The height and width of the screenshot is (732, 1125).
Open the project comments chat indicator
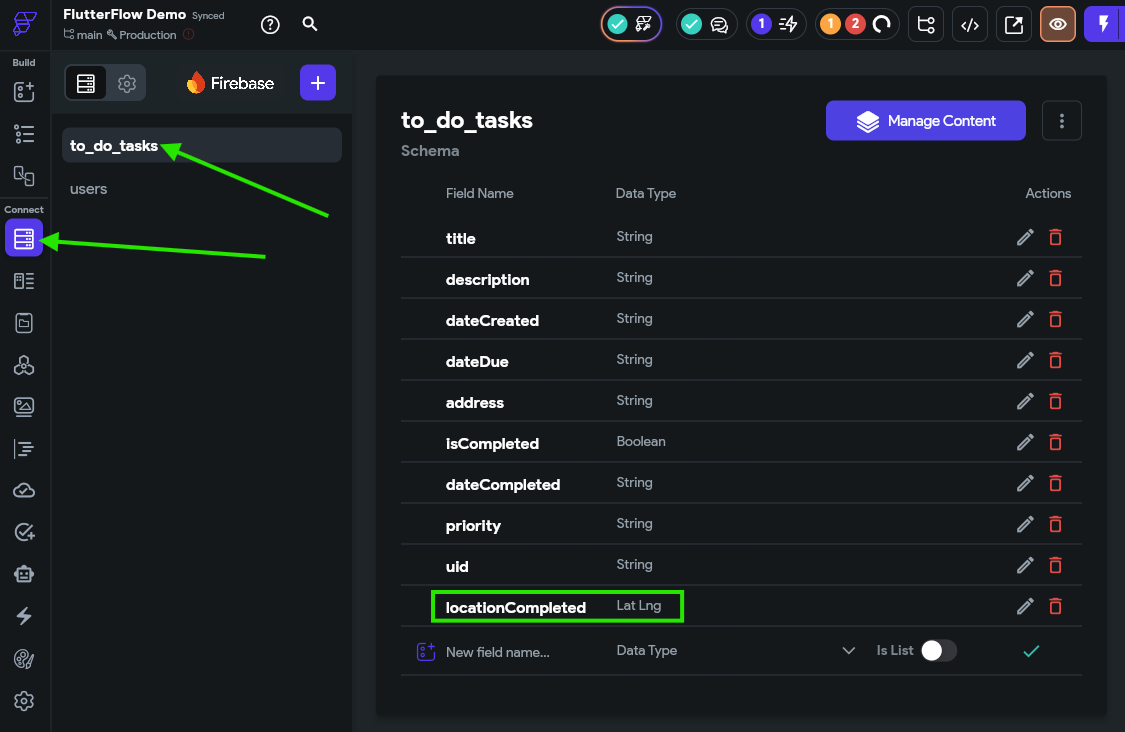(x=706, y=24)
